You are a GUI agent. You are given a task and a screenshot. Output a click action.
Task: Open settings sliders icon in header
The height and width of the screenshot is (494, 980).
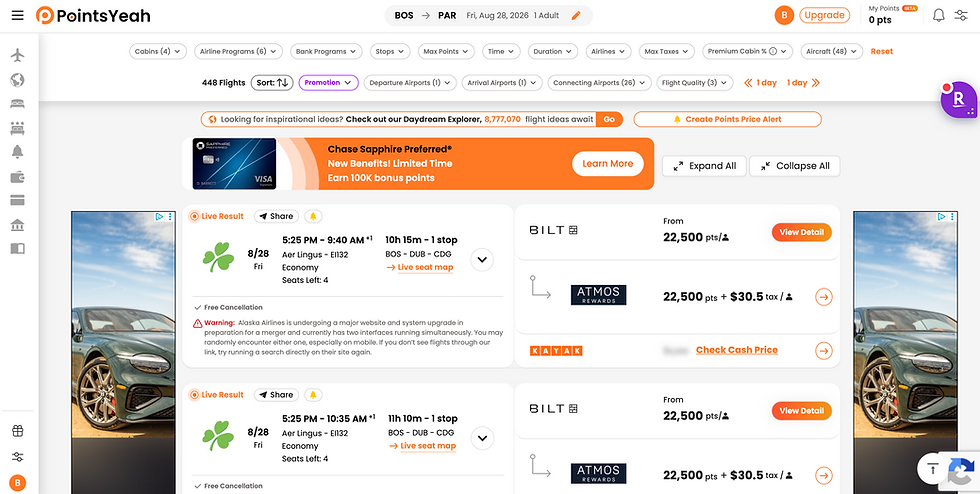pos(961,16)
